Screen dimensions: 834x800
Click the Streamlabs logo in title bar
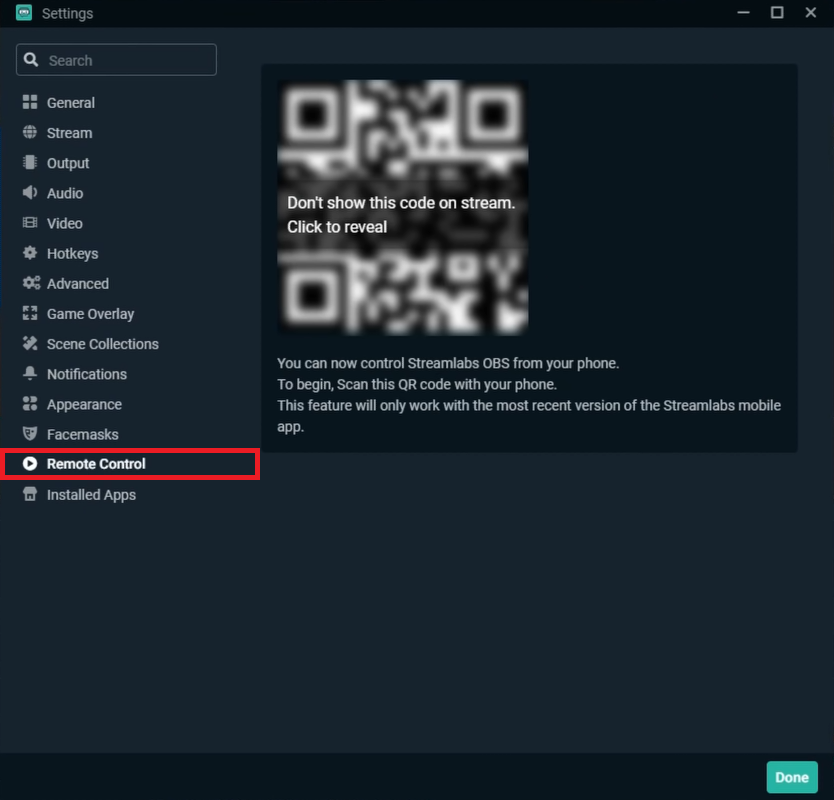pos(24,12)
